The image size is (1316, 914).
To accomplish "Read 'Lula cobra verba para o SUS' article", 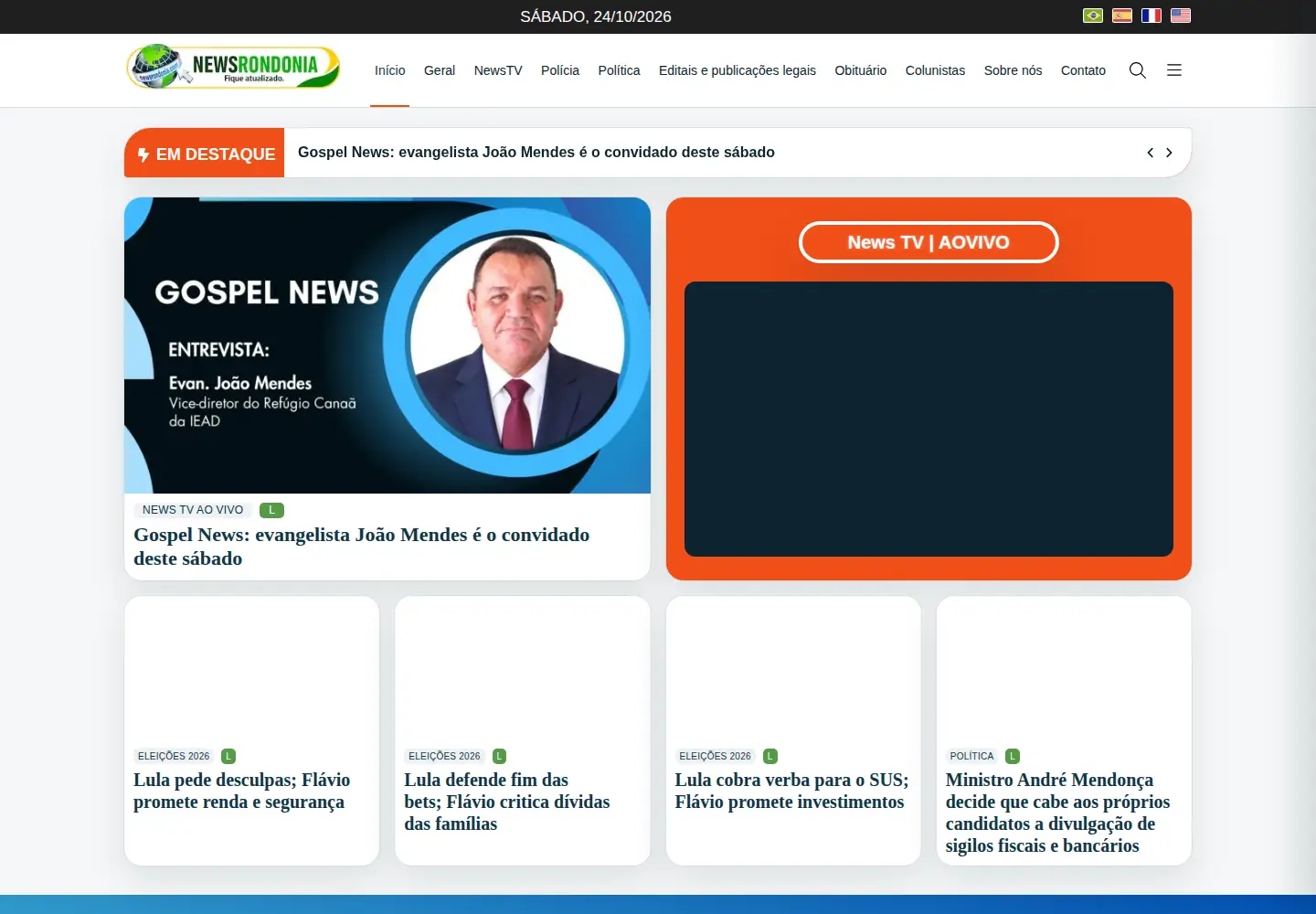I will pyautogui.click(x=791, y=791).
